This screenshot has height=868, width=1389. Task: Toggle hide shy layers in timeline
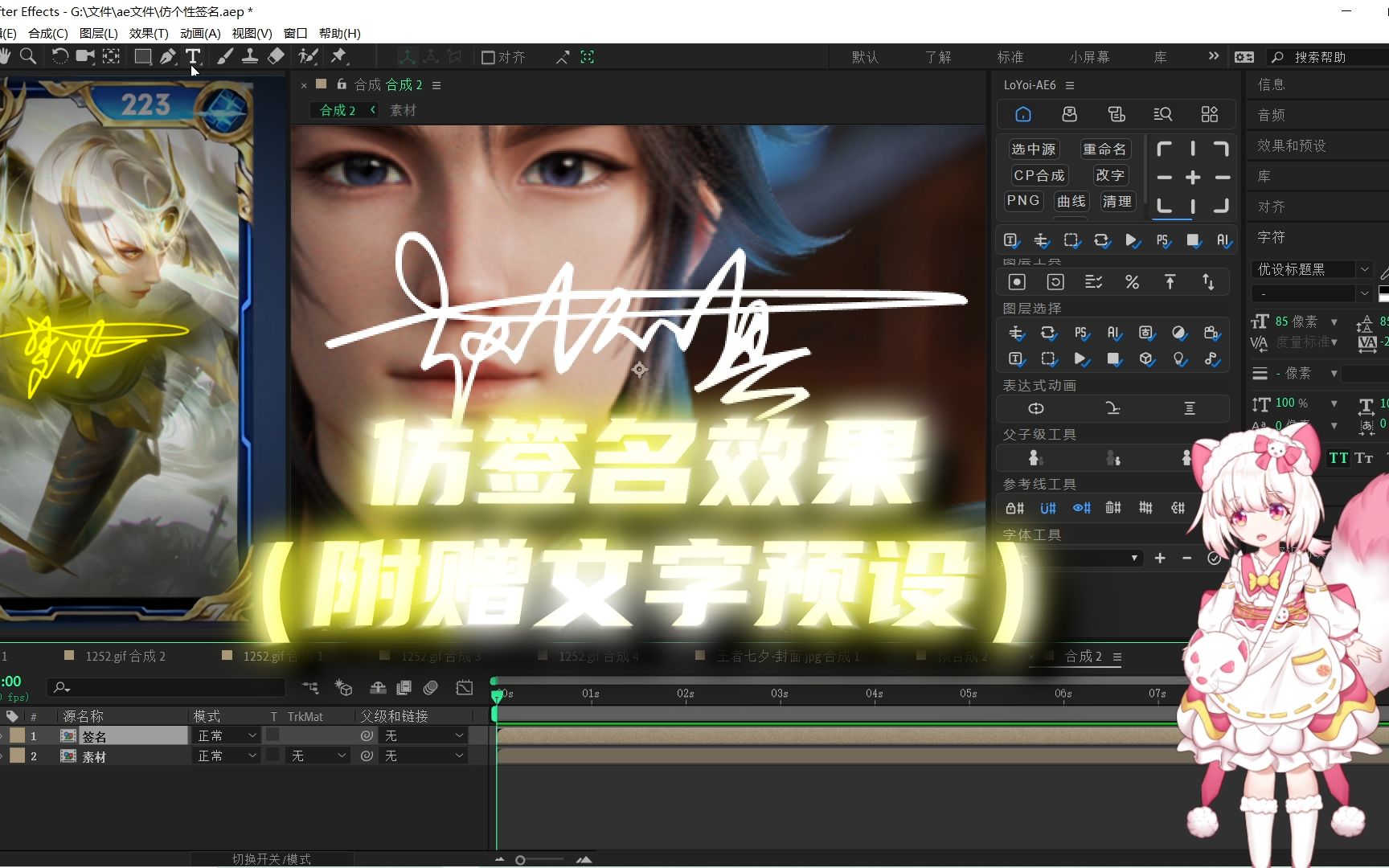tap(378, 688)
